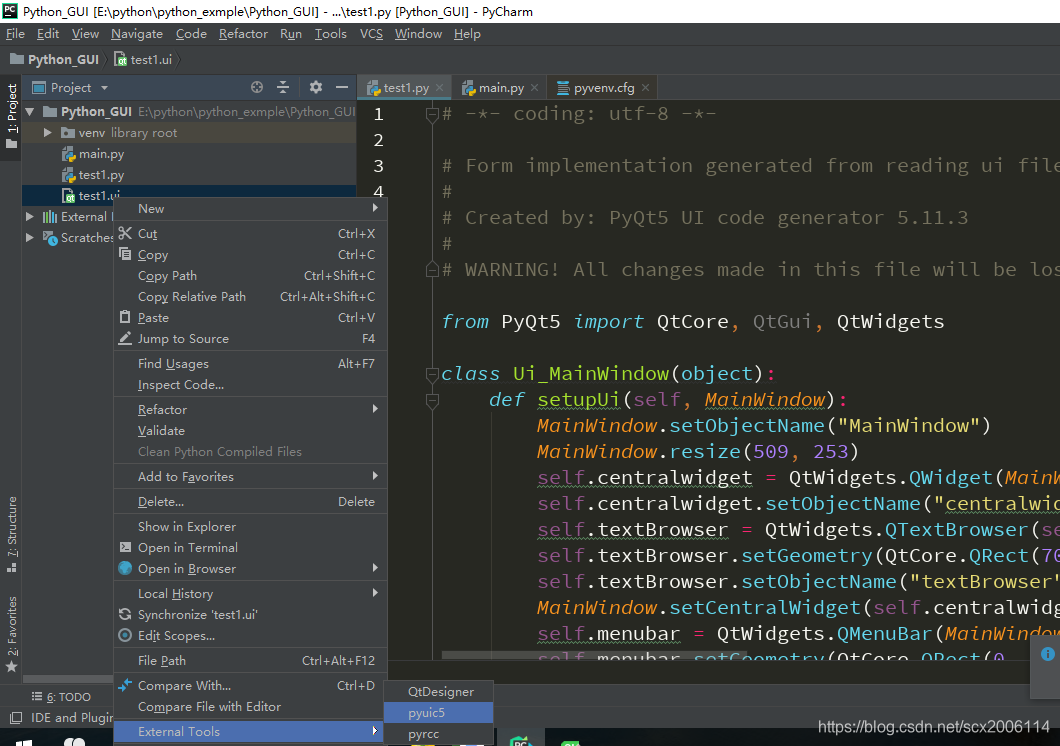This screenshot has width=1060, height=746.
Task: Open the Navigate menu
Action: tap(137, 34)
